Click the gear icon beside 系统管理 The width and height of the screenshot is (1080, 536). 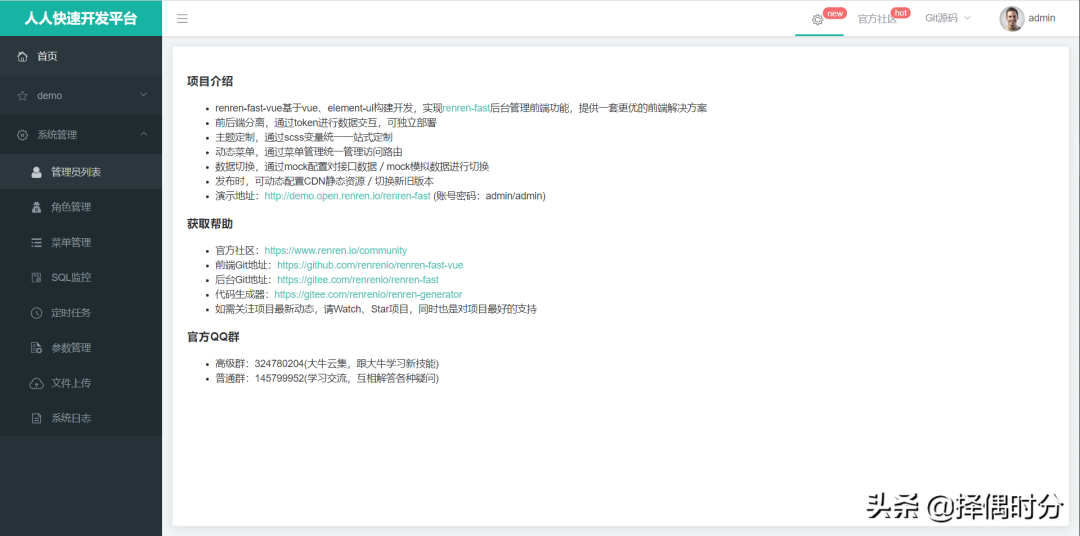point(22,135)
